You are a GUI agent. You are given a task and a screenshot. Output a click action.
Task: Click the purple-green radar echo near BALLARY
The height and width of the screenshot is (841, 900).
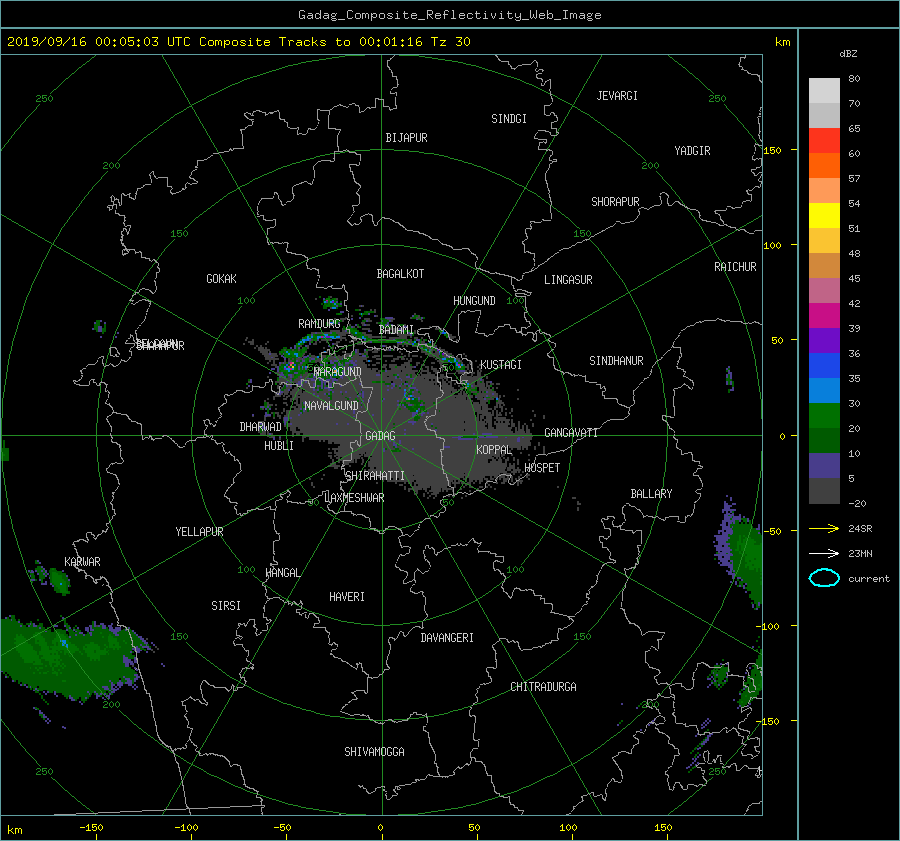click(740, 551)
